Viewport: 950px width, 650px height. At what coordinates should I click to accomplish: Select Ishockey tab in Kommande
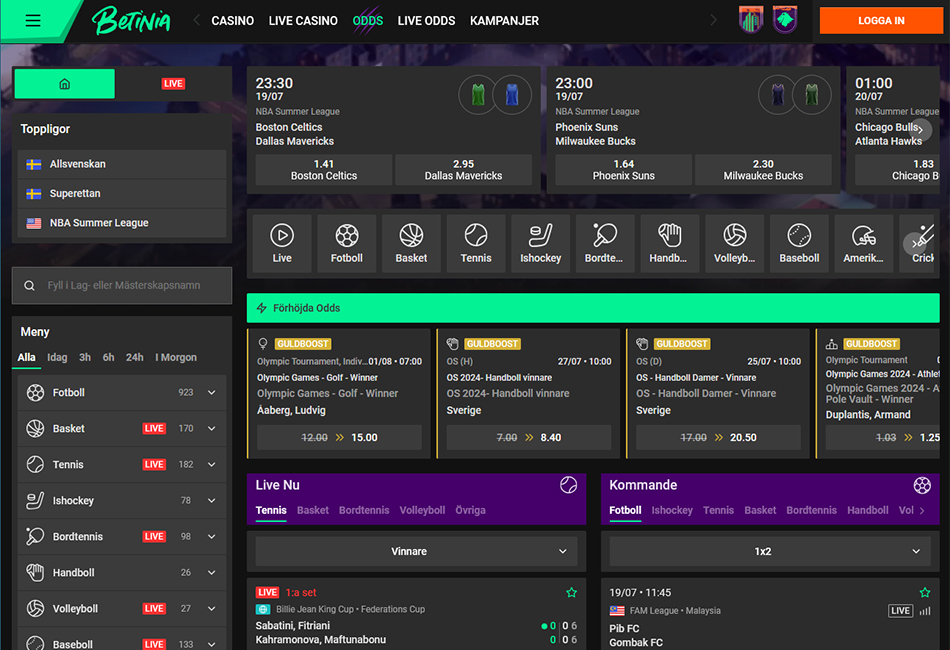[672, 510]
